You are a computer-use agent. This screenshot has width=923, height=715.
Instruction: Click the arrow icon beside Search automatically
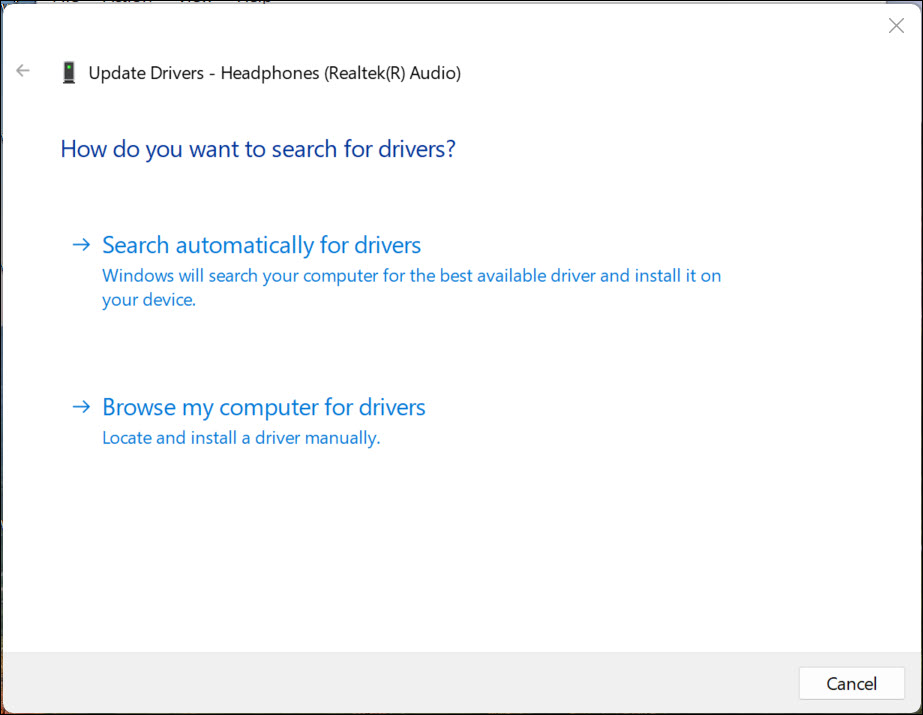[x=80, y=244]
